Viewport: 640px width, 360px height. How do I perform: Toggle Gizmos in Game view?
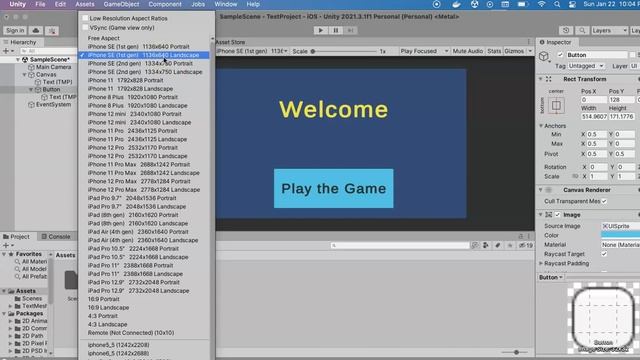tap(514, 51)
